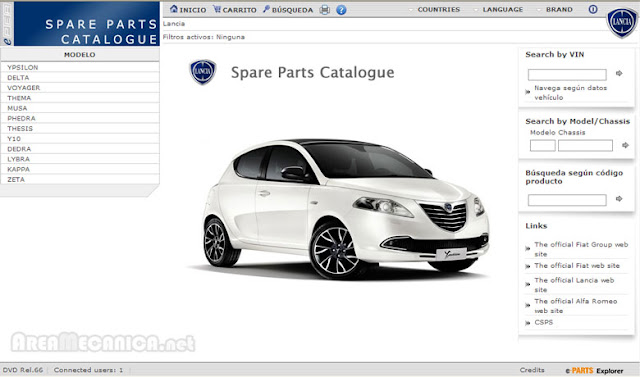
Task: Open the BÚSQUEDA search page
Action: pyautogui.click(x=288, y=9)
